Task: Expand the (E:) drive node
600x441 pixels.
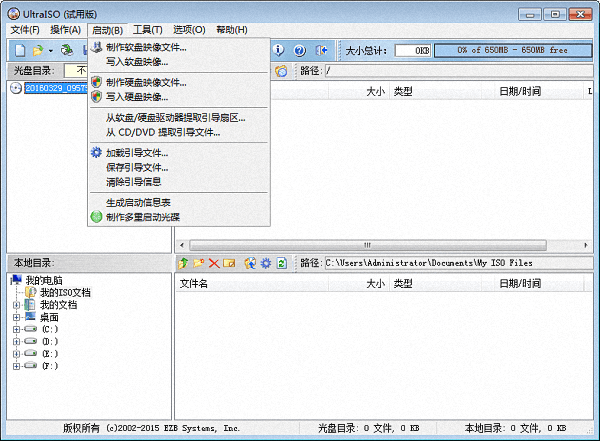Action: (16, 354)
